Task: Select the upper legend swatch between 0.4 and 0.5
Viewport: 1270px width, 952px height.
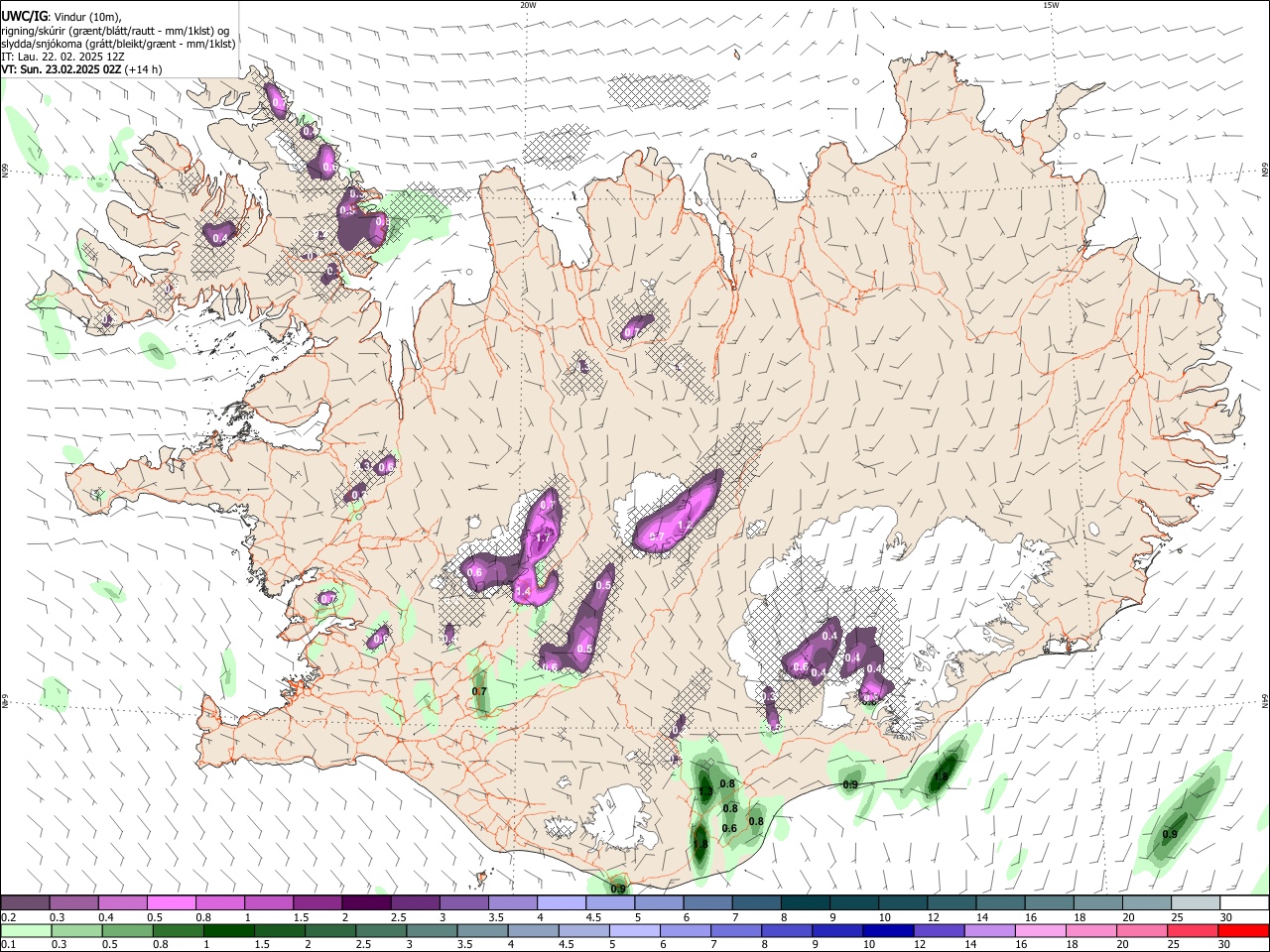Action: (123, 903)
